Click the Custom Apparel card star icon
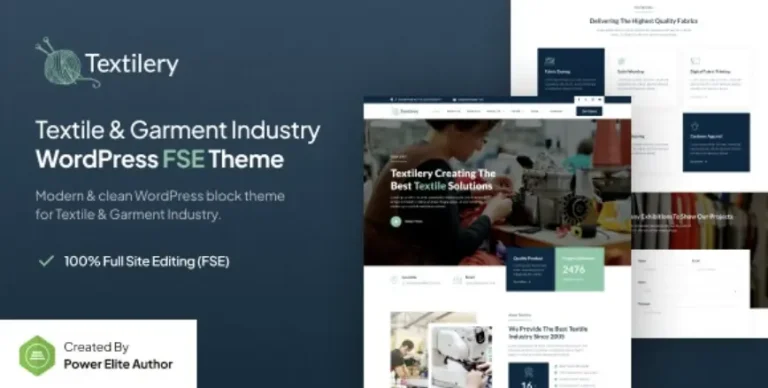Image resolution: width=768 pixels, height=388 pixels. coord(694,126)
